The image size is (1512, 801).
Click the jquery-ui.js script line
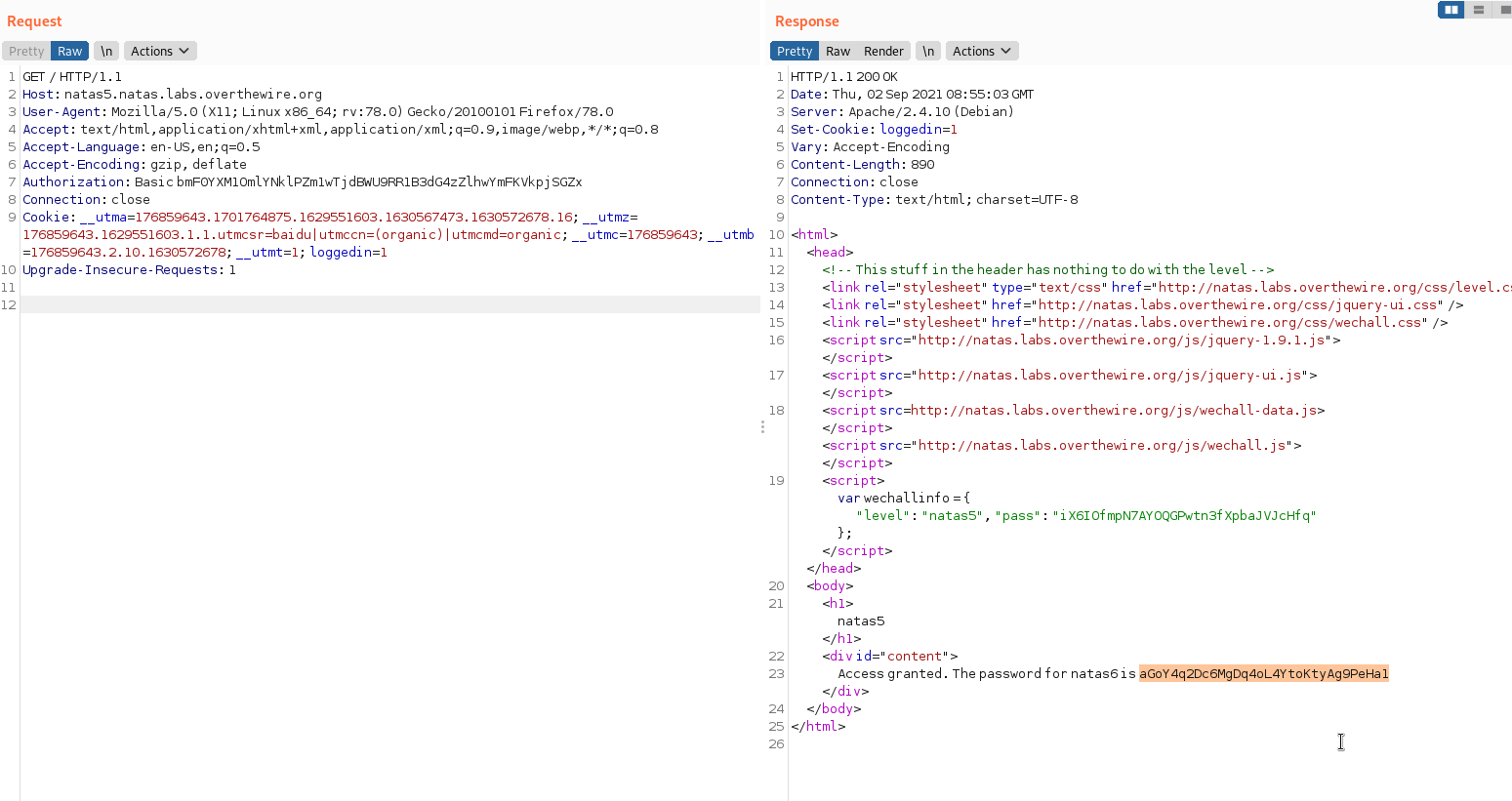[x=1069, y=376]
